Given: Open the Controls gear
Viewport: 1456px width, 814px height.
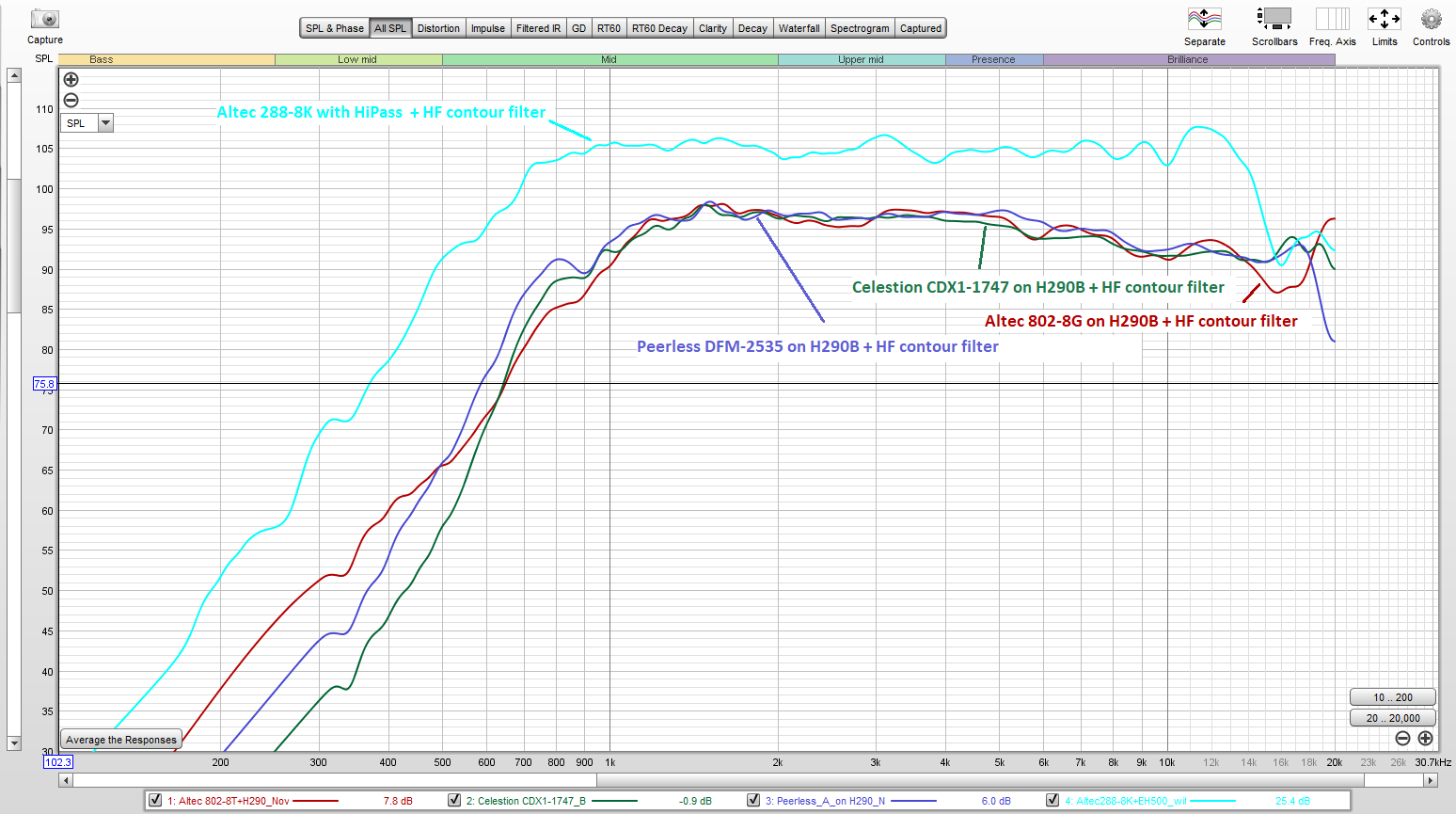Looking at the screenshot, I should [1432, 19].
